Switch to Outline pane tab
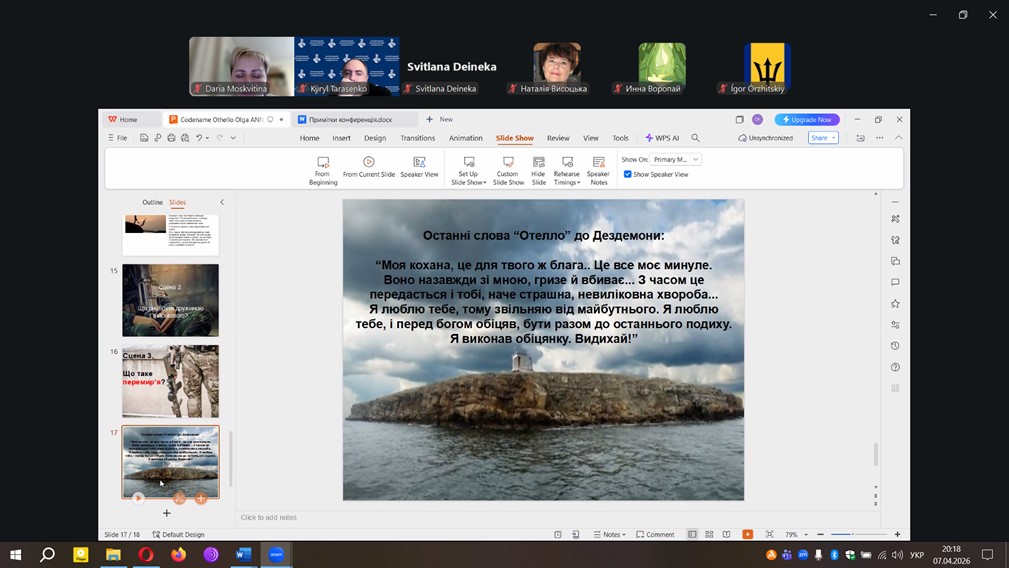The image size is (1009, 568). [152, 202]
